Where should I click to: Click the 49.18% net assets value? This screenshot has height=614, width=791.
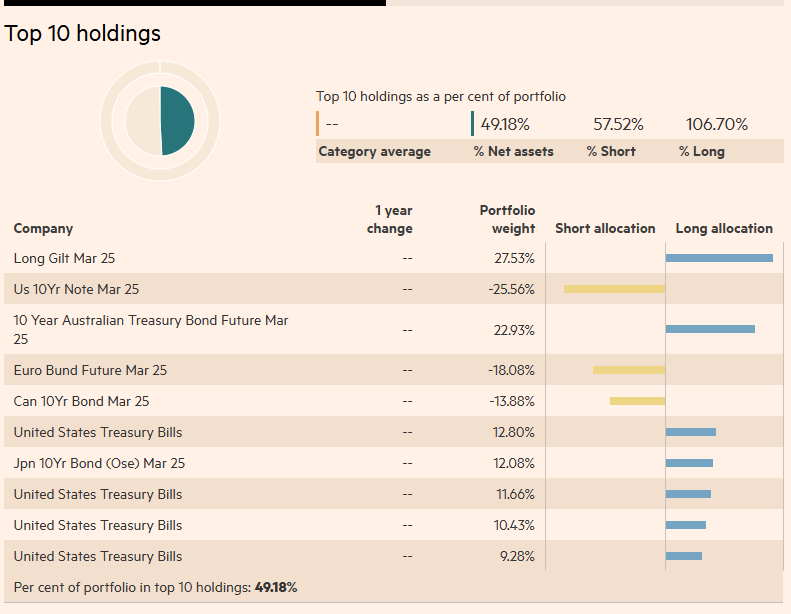(505, 125)
